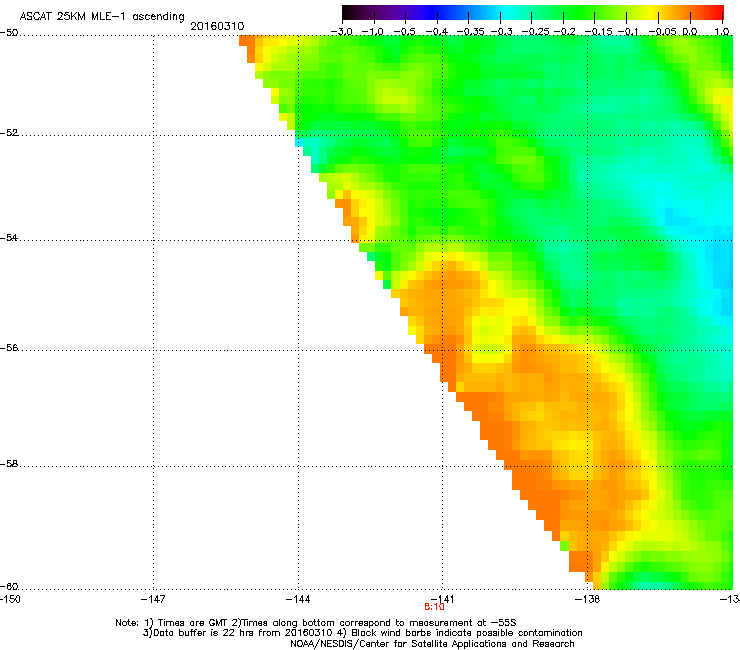Click the colorbar label -0.4
This screenshot has width=740, height=650.
[437, 32]
